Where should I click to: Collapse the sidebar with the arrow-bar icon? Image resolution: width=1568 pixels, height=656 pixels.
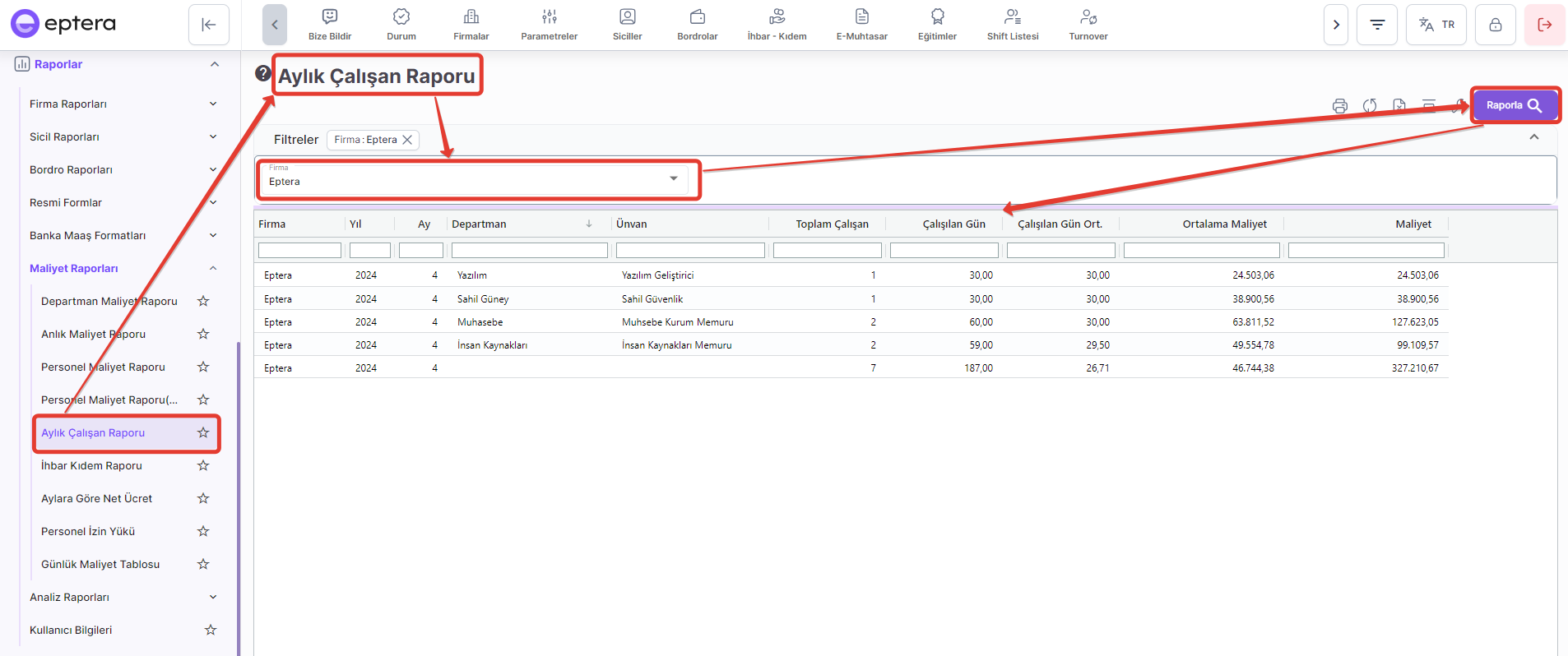click(208, 25)
